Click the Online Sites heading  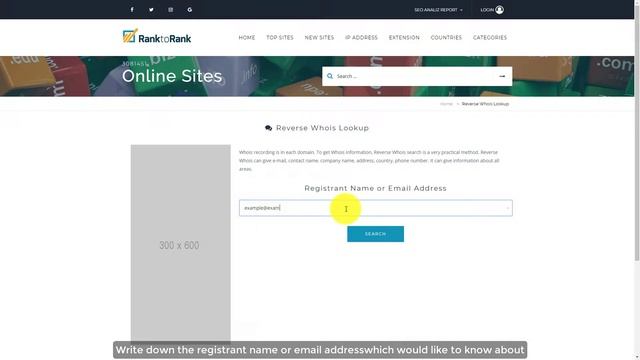pyautogui.click(x=172, y=76)
